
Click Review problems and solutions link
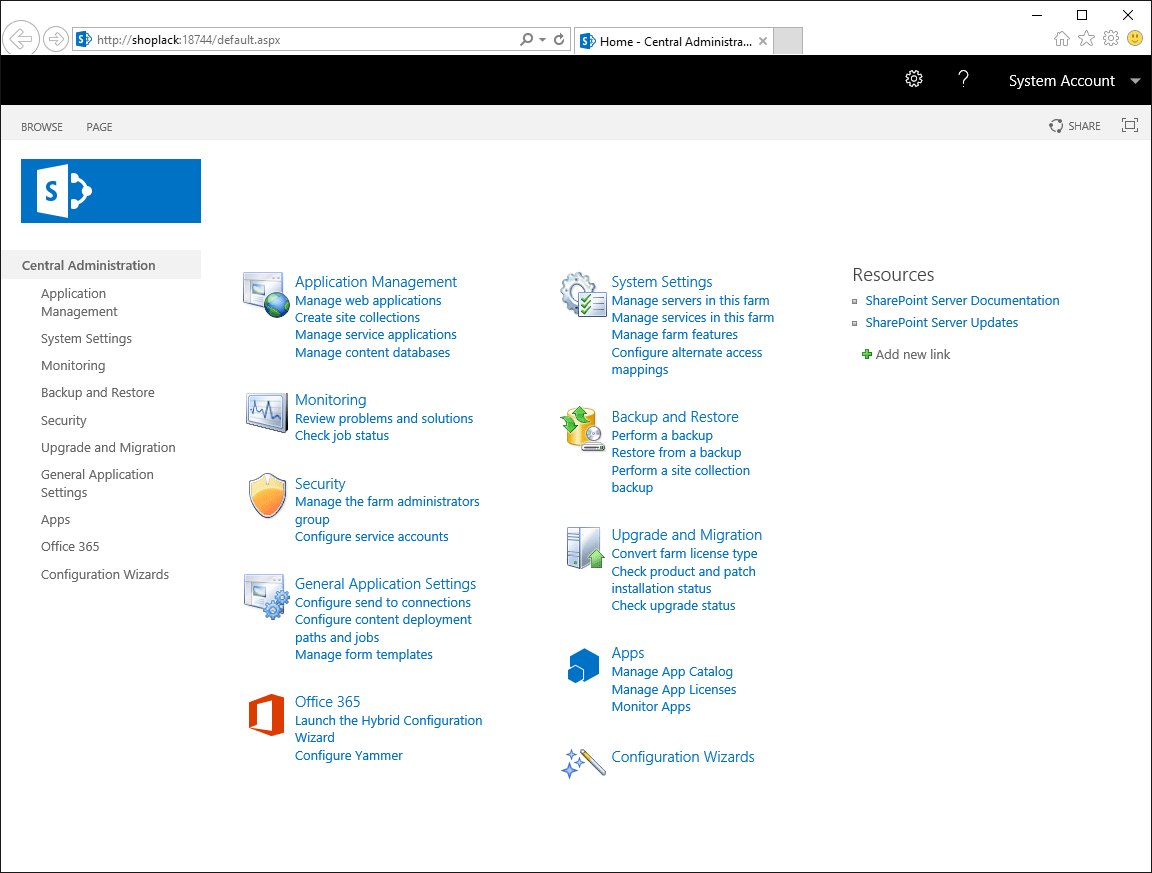(x=384, y=418)
